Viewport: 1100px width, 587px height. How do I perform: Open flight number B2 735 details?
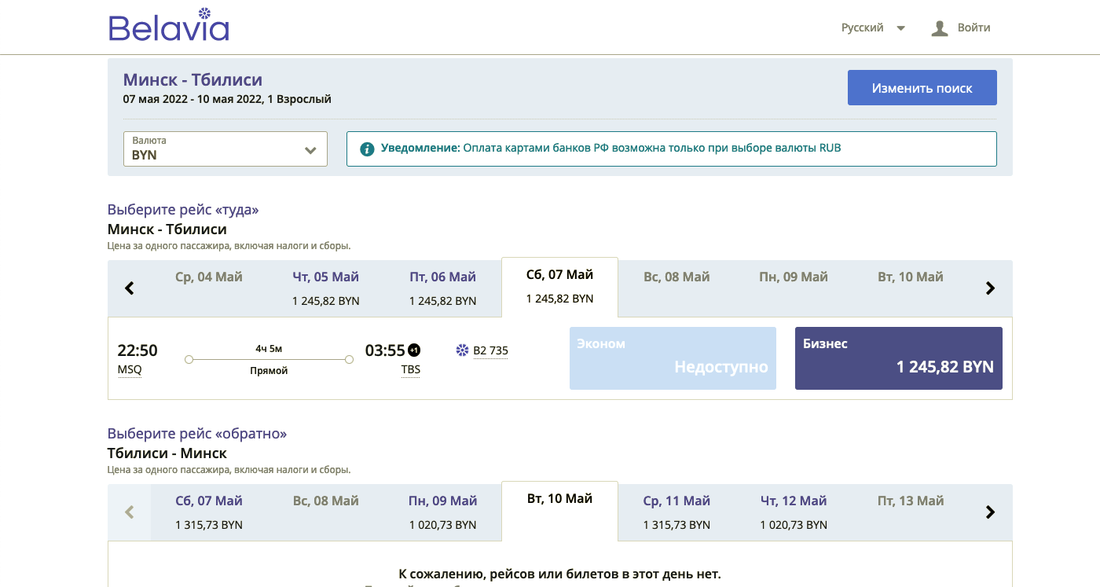point(490,351)
